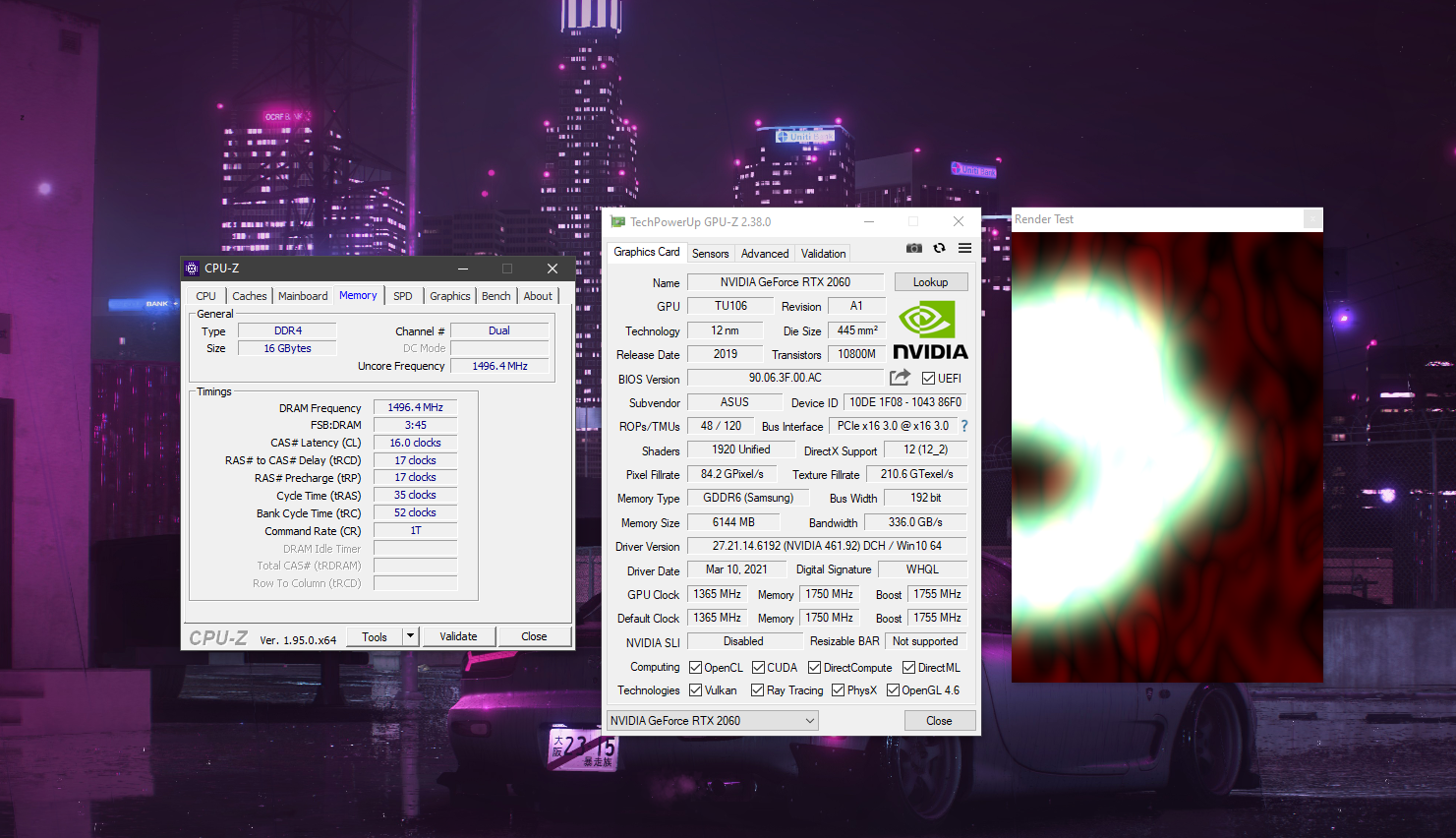The height and width of the screenshot is (838, 1456).
Task: Toggle the Ray Tracing checkbox
Action: (757, 689)
